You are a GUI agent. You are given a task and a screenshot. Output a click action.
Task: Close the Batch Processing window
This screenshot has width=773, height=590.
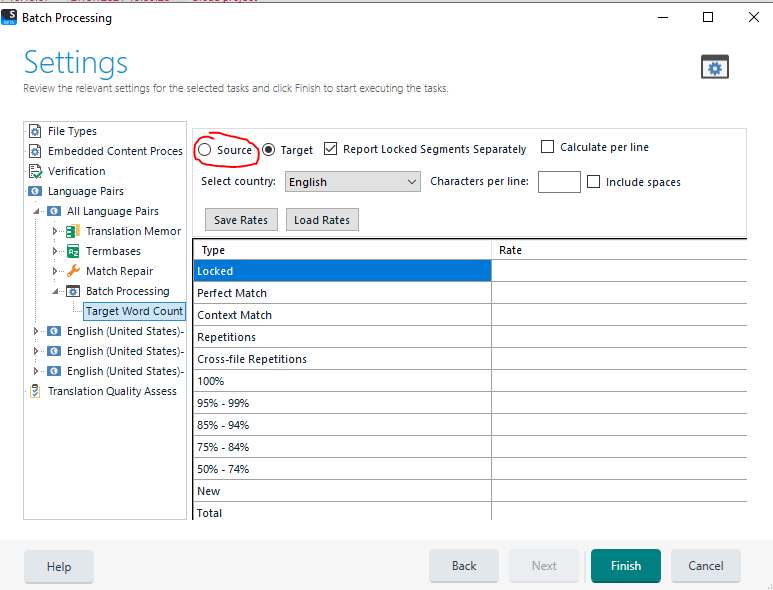pyautogui.click(x=753, y=17)
